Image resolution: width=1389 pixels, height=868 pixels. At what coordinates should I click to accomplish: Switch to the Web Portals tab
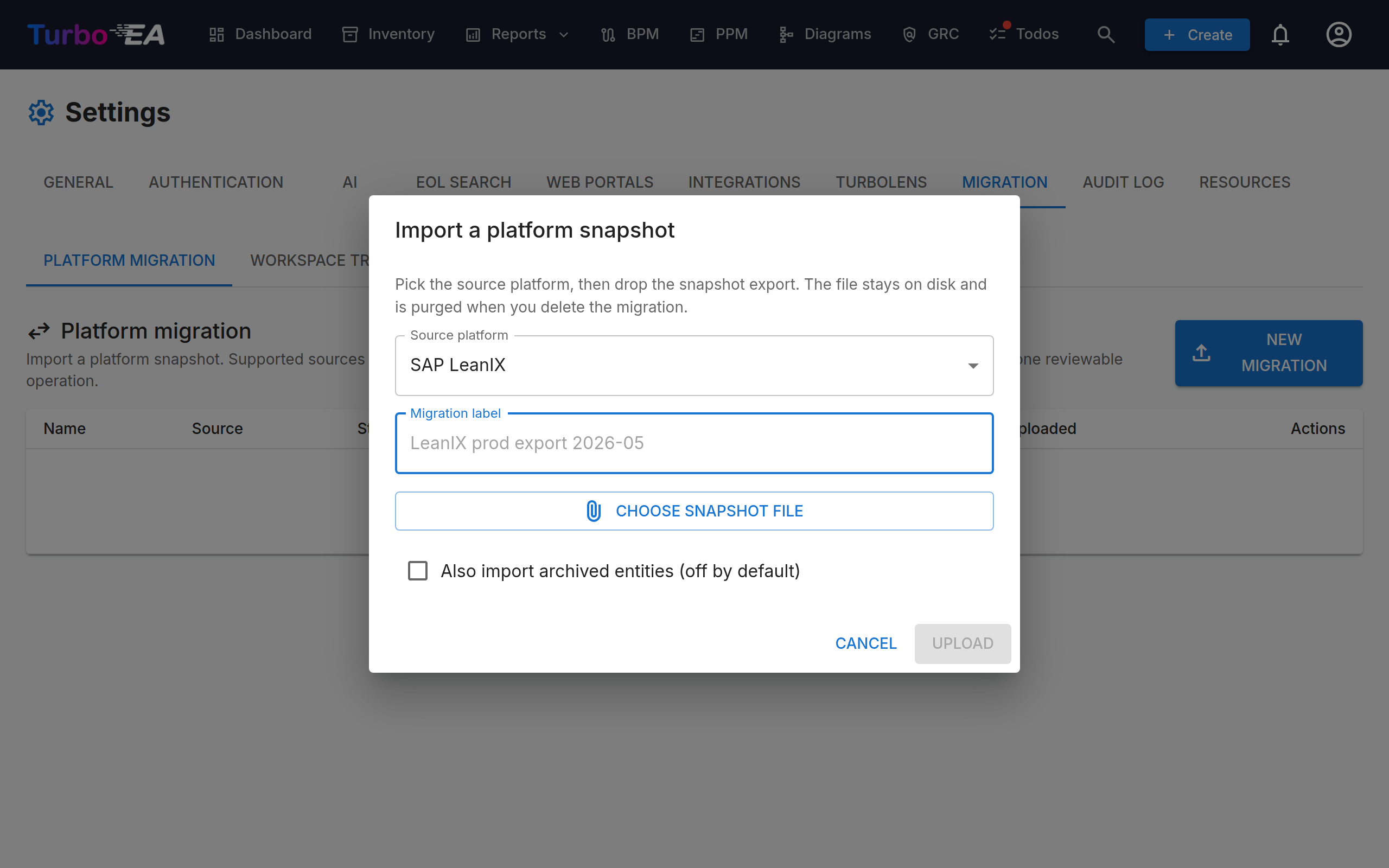(599, 183)
